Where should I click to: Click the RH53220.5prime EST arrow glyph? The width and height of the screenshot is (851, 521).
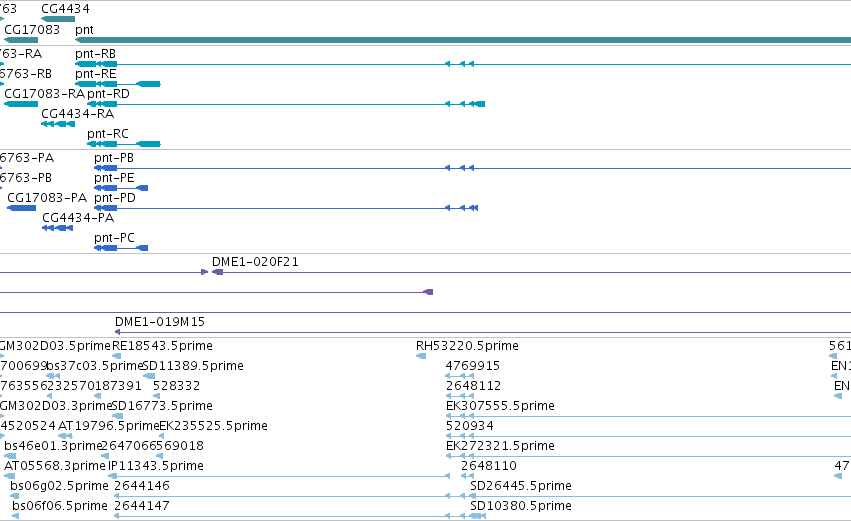(421, 357)
